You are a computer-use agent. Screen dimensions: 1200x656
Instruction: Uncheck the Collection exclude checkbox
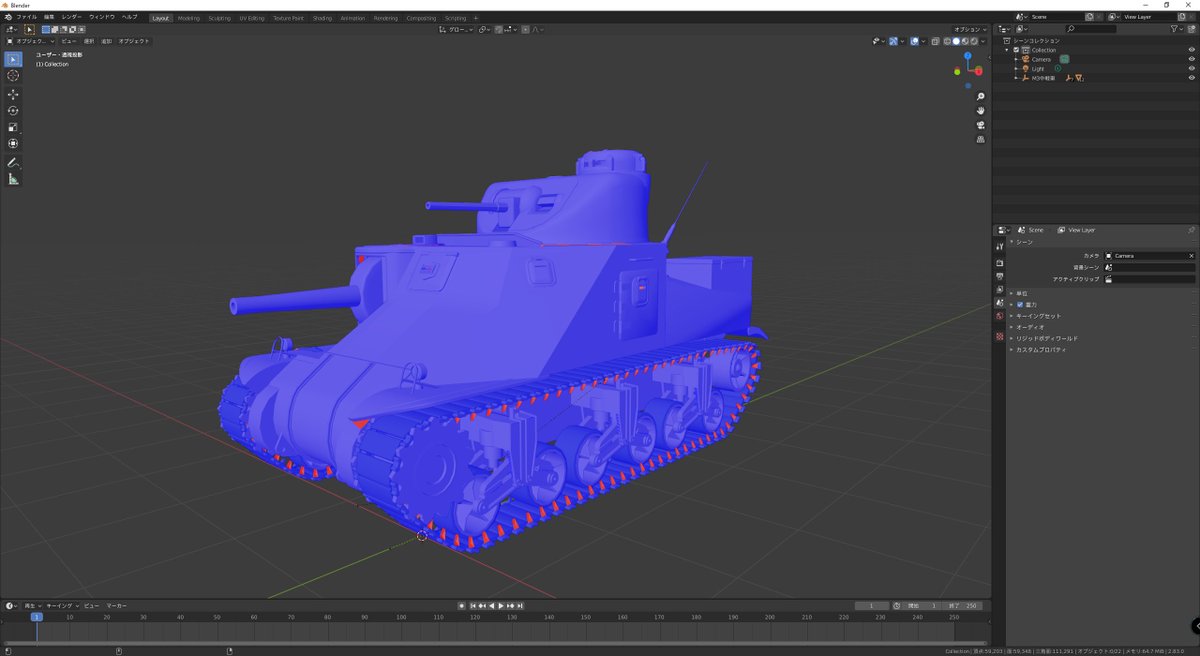[x=1016, y=50]
